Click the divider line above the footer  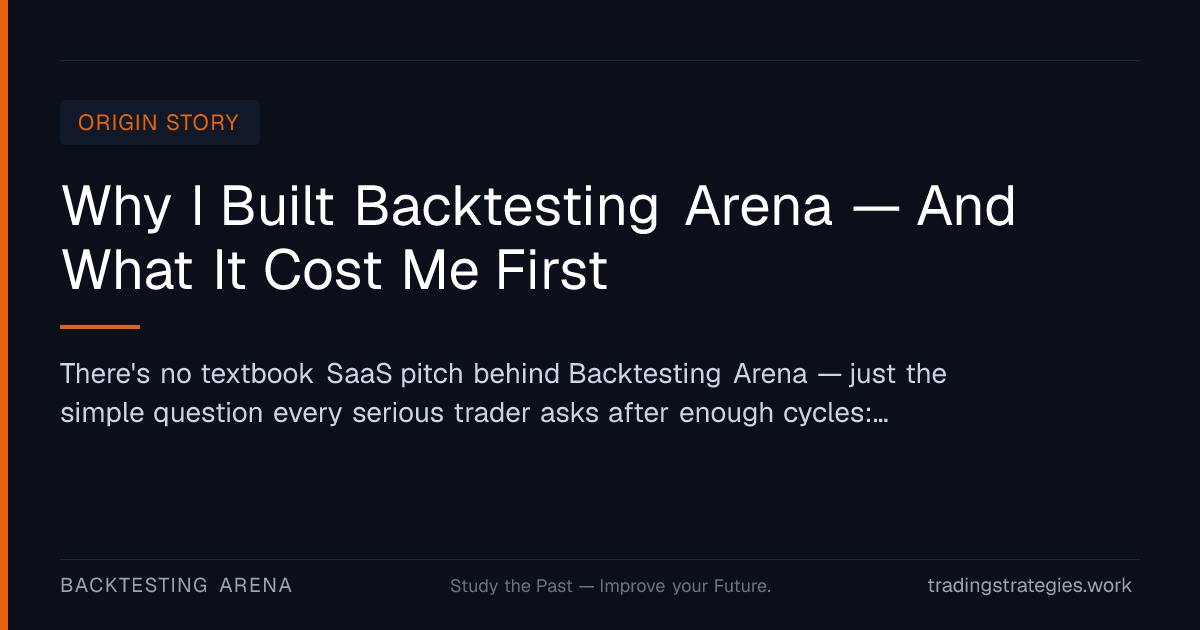click(x=600, y=559)
